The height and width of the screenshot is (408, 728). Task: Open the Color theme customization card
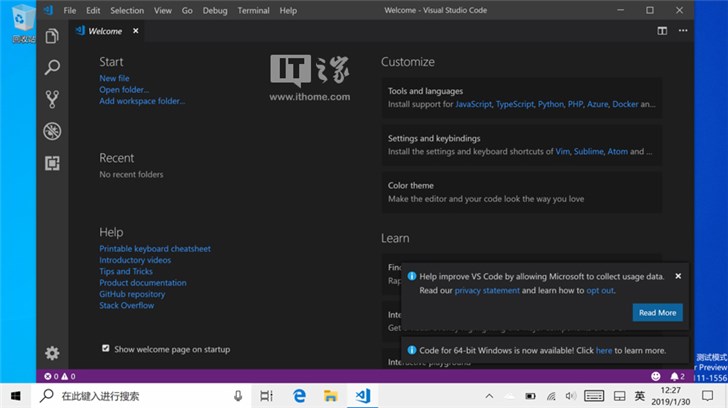pyautogui.click(x=522, y=192)
